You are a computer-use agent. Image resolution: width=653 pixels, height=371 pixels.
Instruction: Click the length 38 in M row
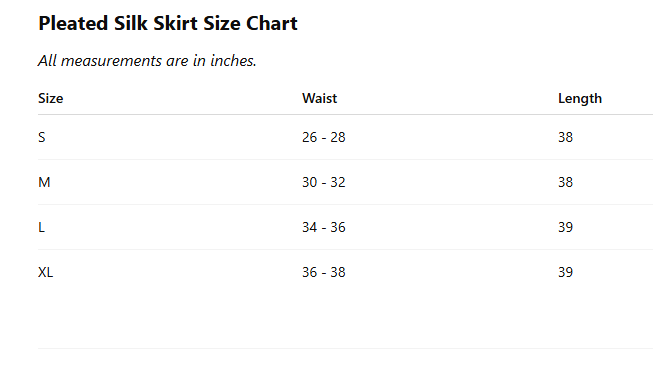(x=566, y=182)
